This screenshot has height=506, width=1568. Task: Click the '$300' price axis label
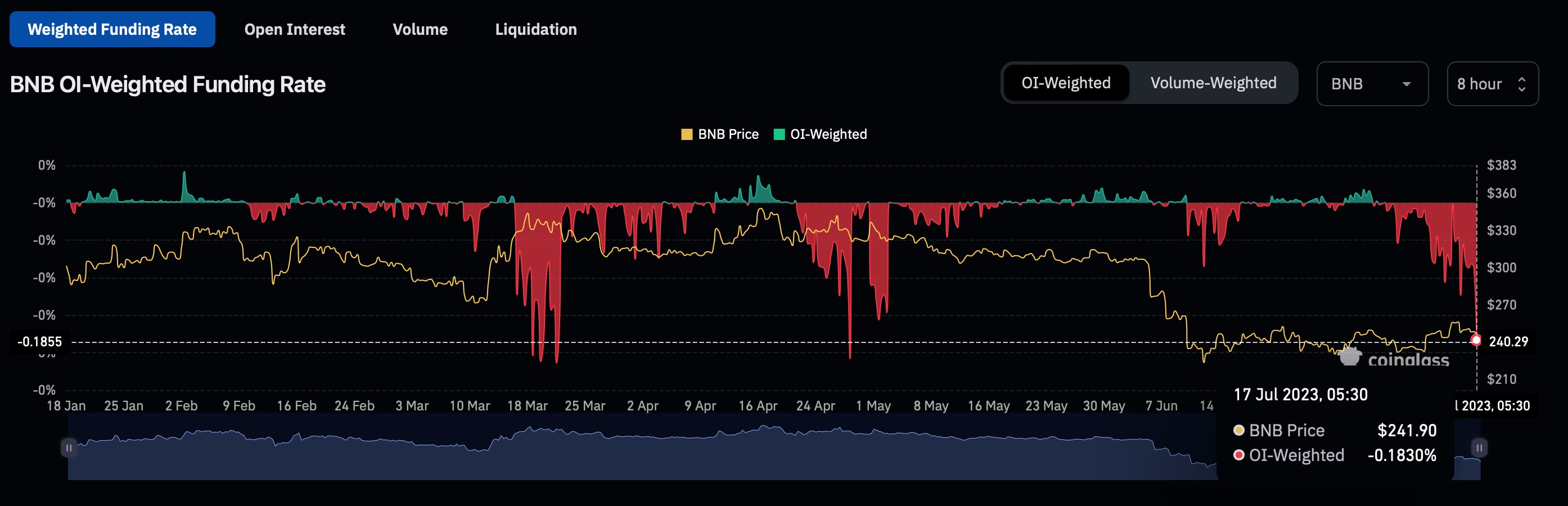pos(1502,268)
